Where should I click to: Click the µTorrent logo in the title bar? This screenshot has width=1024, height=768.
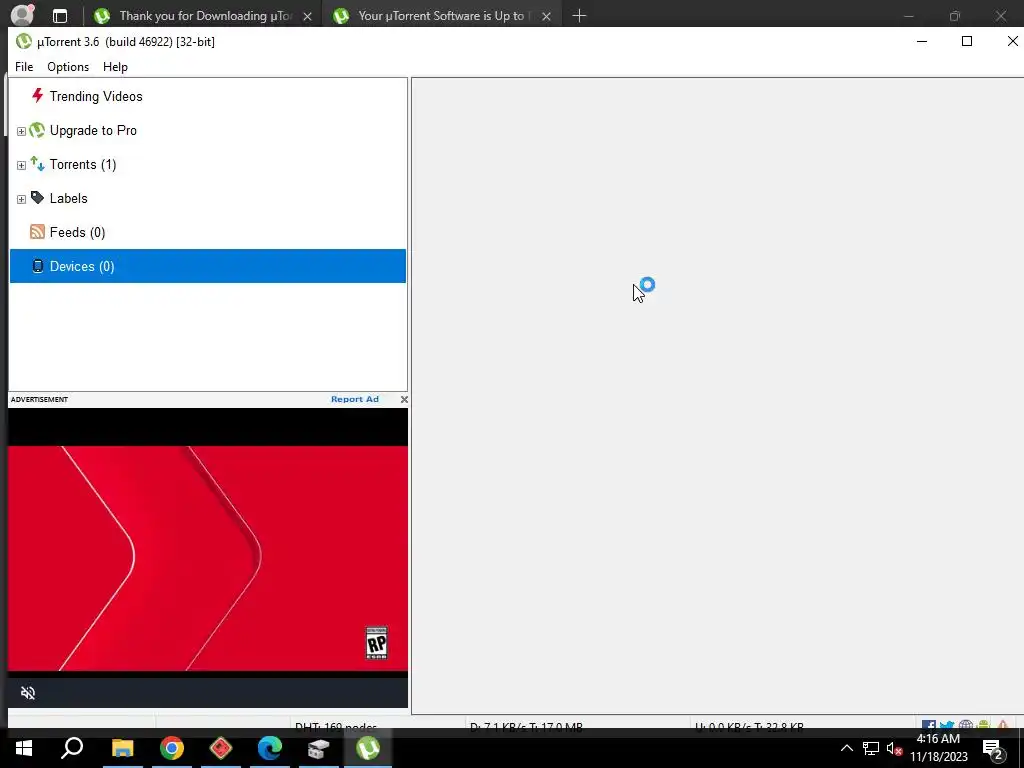[24, 41]
